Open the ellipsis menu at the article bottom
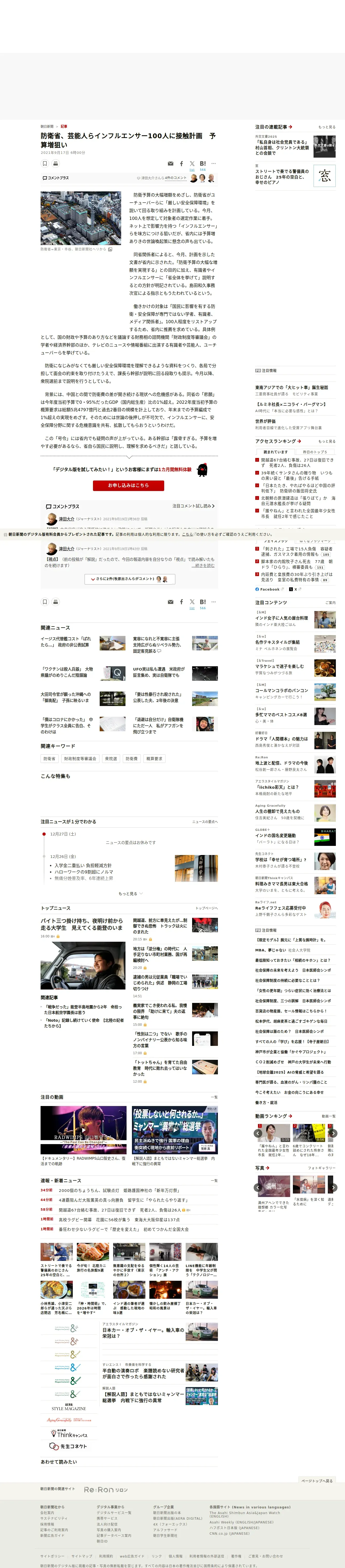This screenshot has height=1568, width=345. (213, 602)
